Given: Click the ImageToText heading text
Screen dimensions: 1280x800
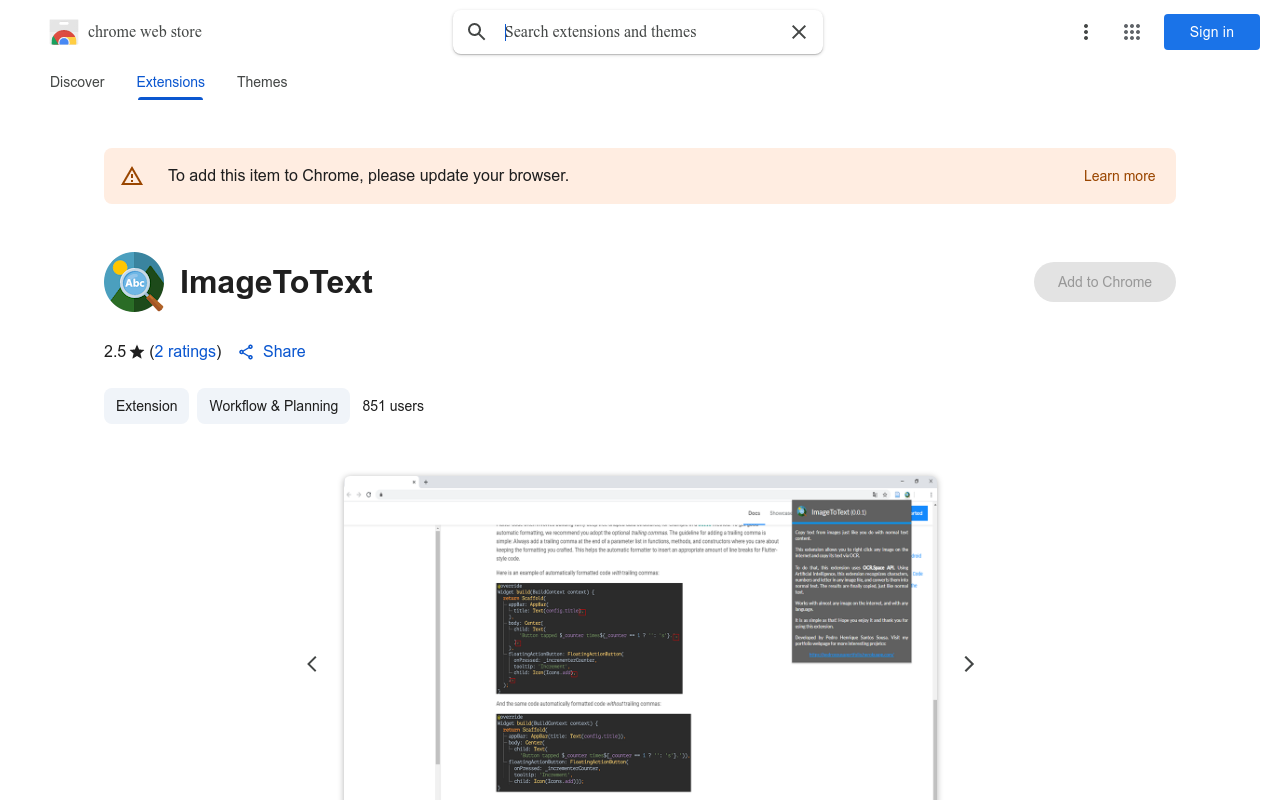Looking at the screenshot, I should click(x=276, y=282).
